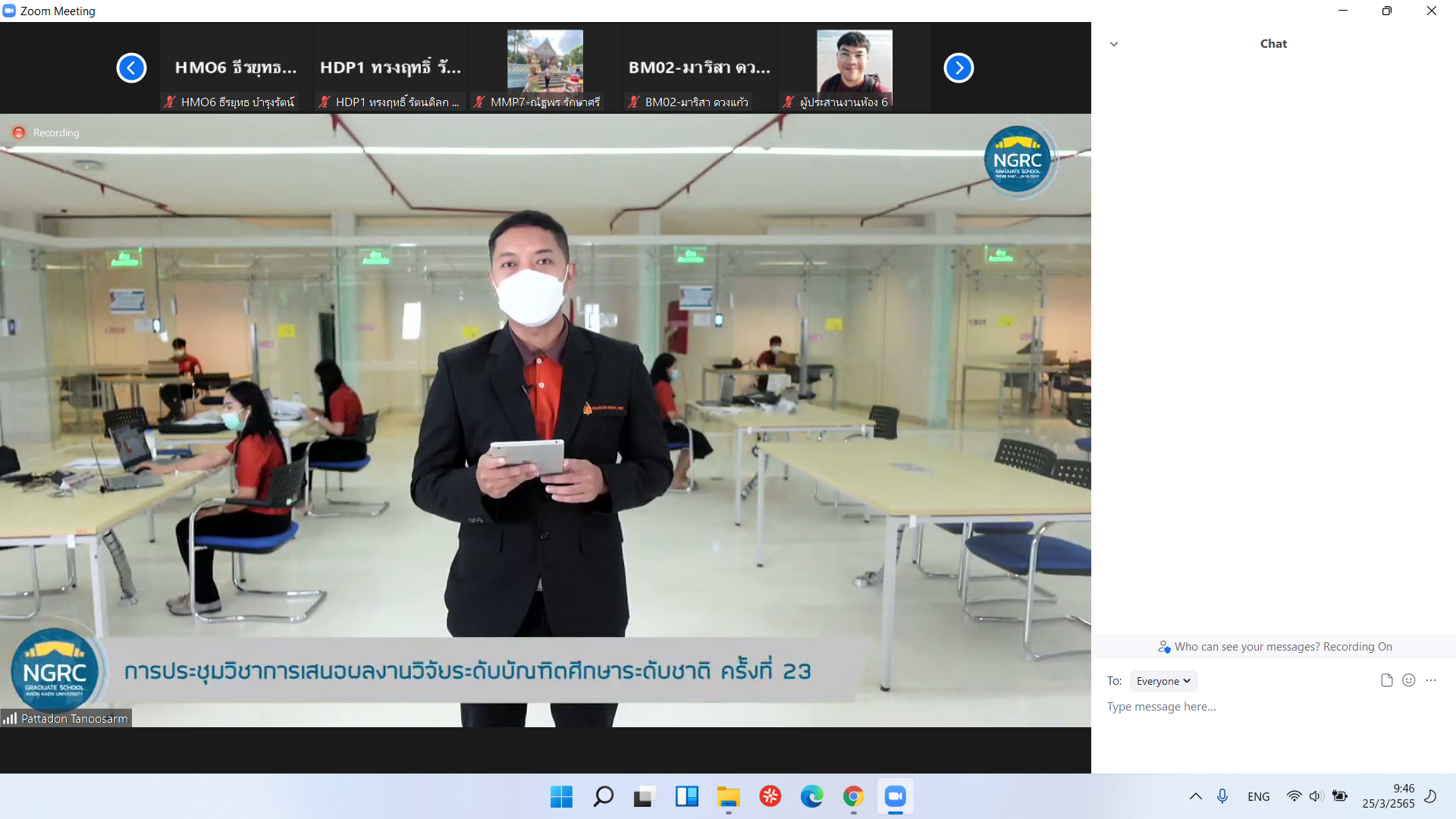Click the Windows Start button
Screen dimensions: 1456x819
pyautogui.click(x=561, y=796)
